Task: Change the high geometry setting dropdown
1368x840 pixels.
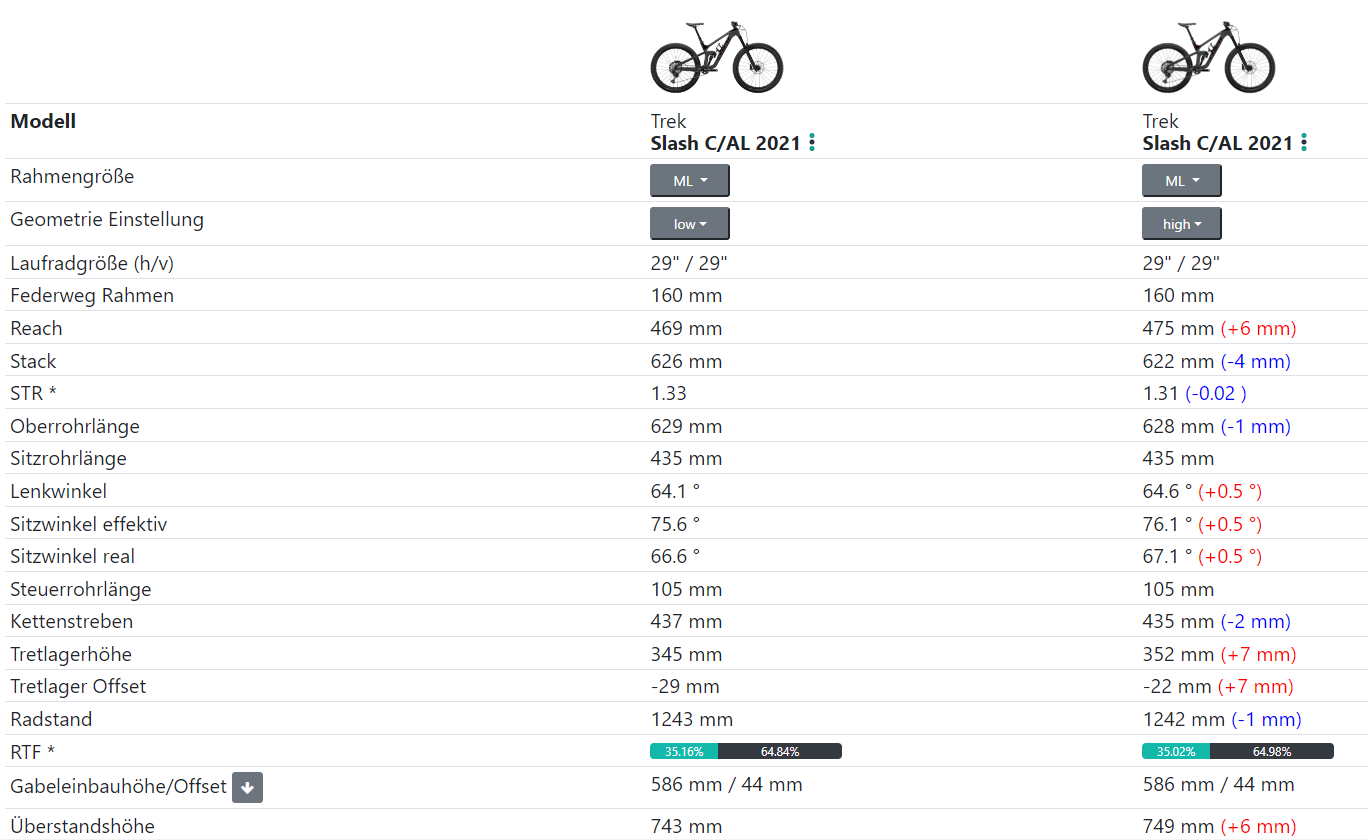Action: 1182,224
